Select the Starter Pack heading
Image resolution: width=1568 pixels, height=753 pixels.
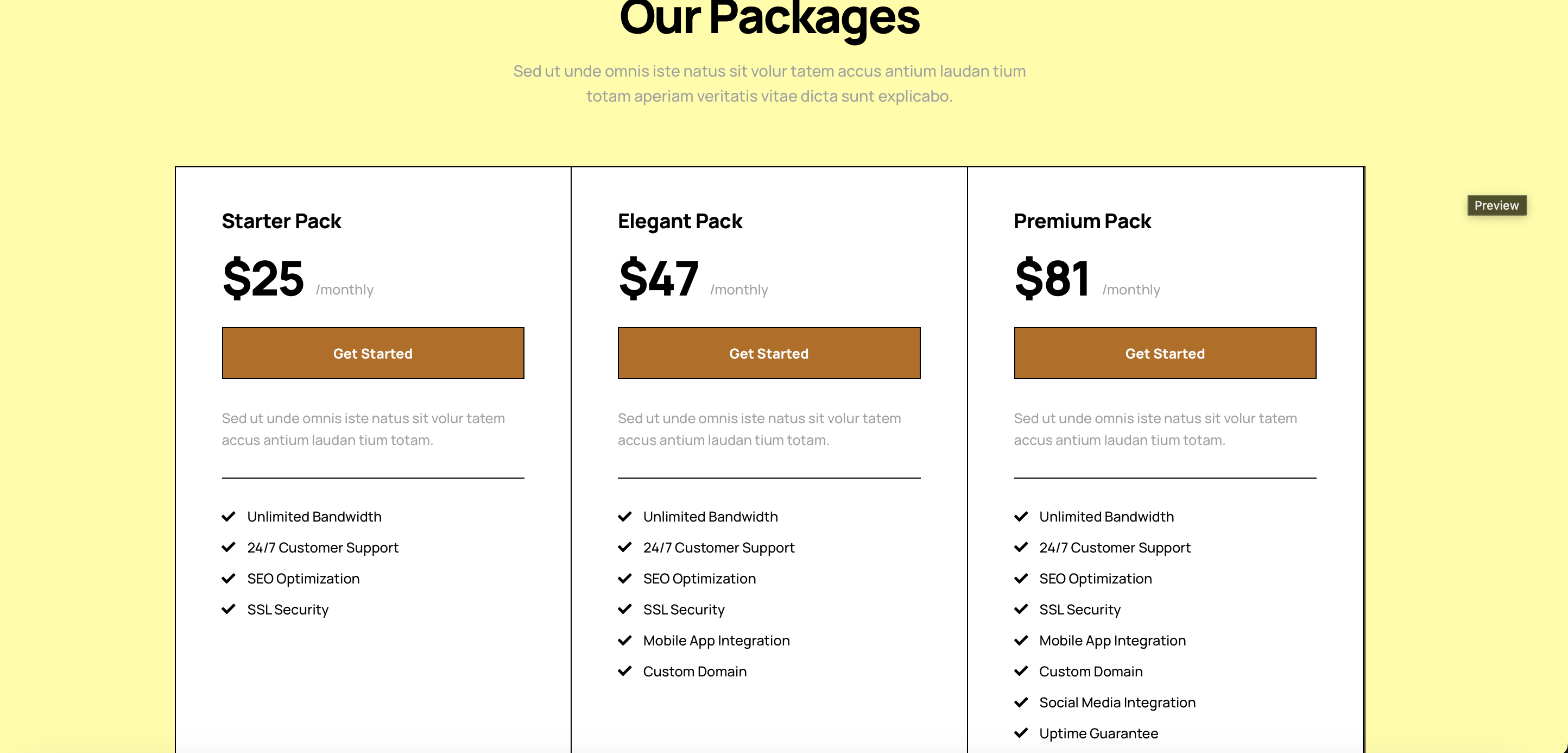pos(281,221)
